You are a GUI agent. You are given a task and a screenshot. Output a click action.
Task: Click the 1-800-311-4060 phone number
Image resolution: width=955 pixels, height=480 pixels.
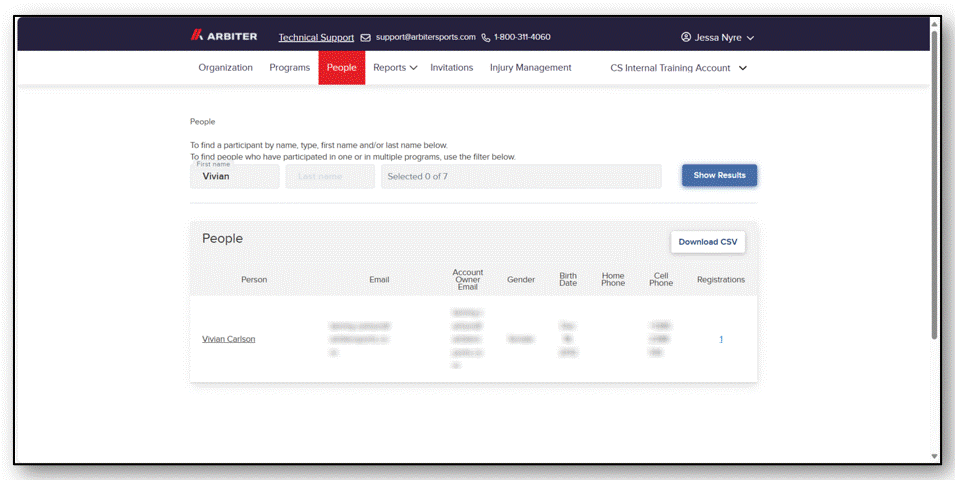point(522,37)
